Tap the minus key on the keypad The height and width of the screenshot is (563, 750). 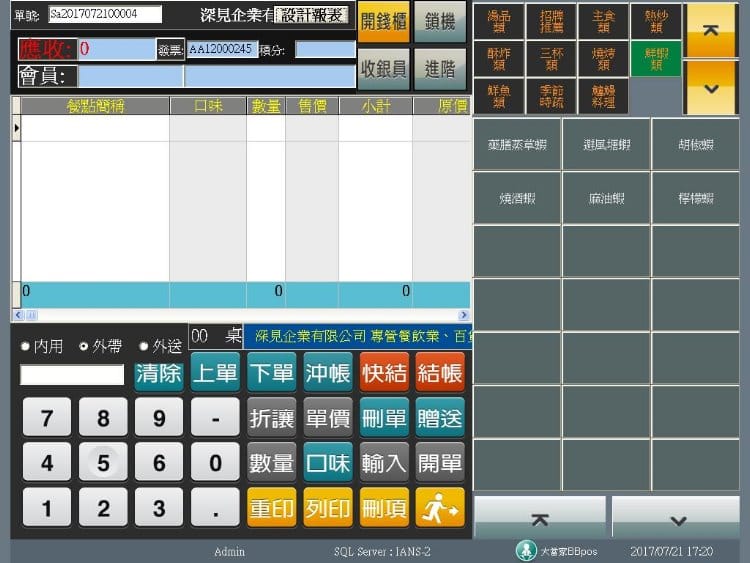[x=215, y=418]
